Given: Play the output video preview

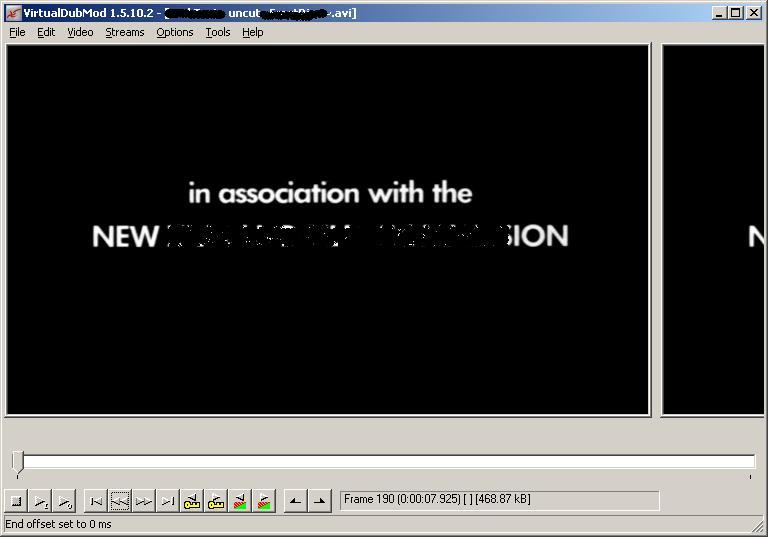Looking at the screenshot, I should [64, 501].
